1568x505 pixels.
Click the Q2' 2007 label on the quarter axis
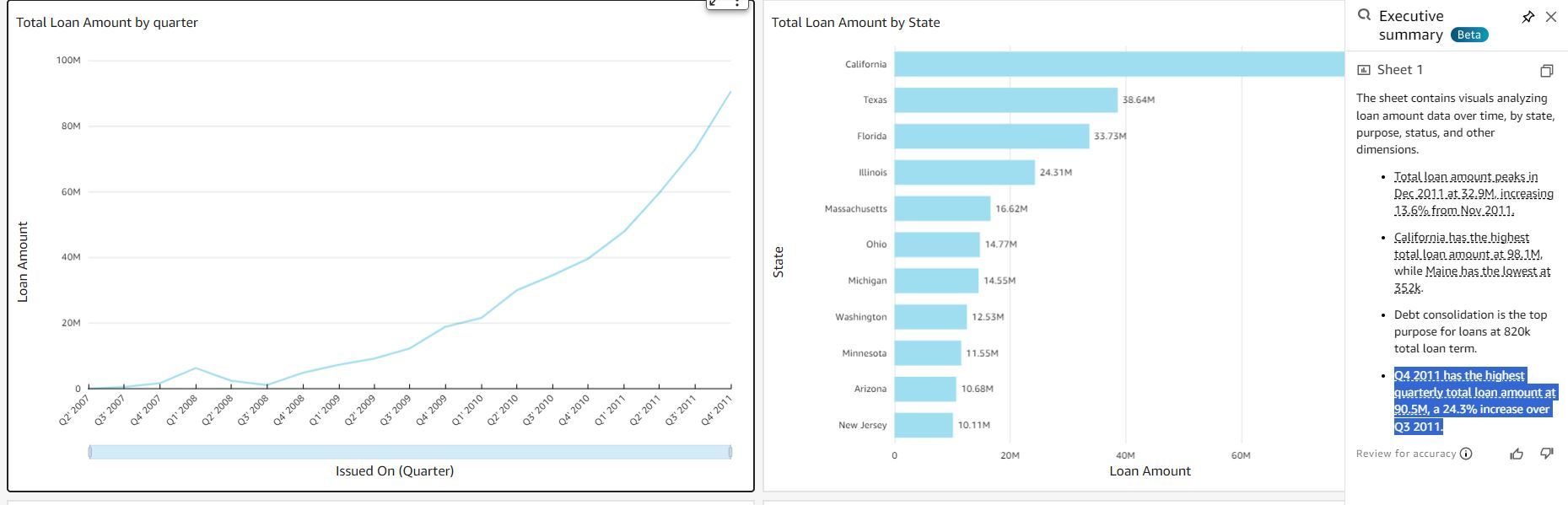click(x=74, y=410)
